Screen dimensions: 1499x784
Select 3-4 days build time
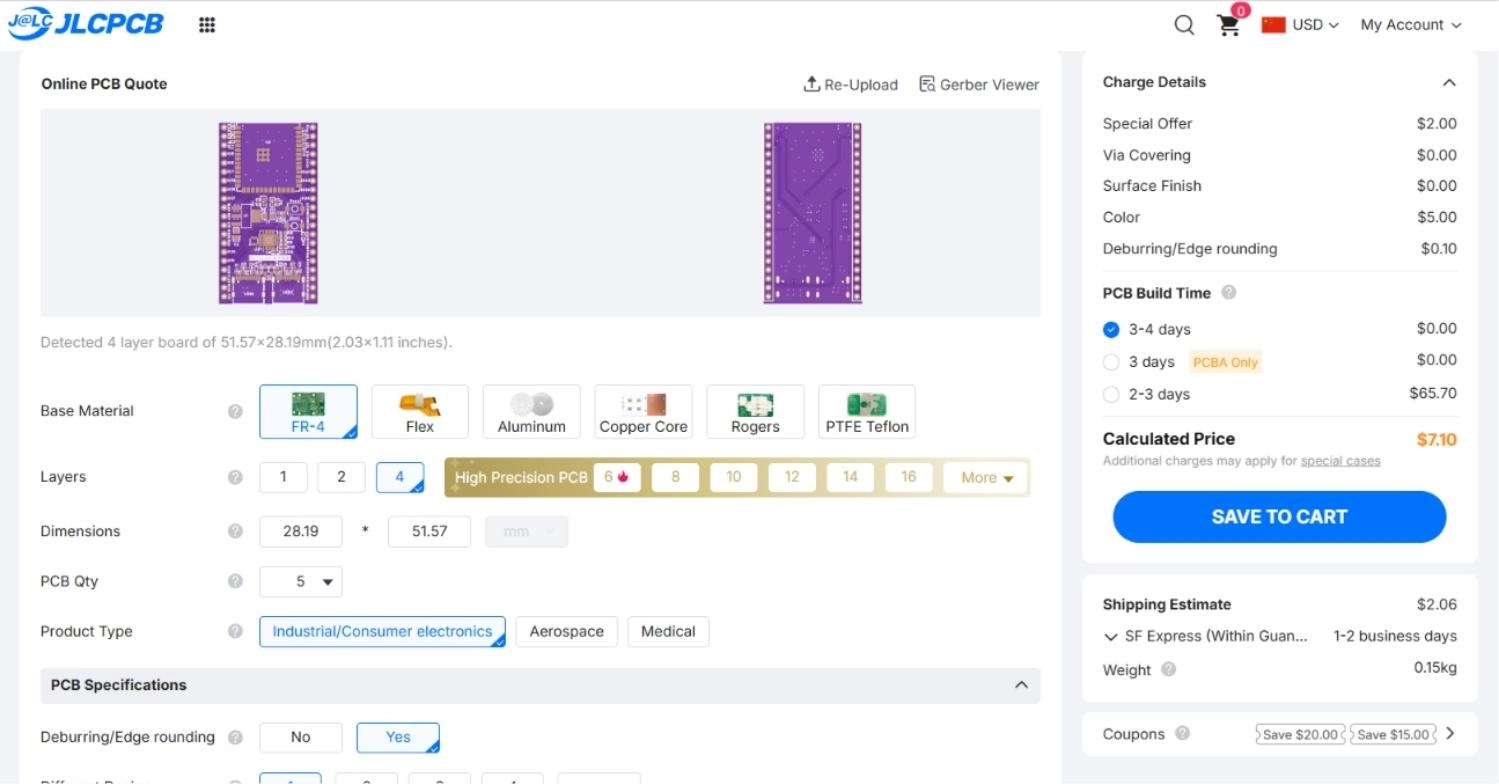tap(1111, 329)
